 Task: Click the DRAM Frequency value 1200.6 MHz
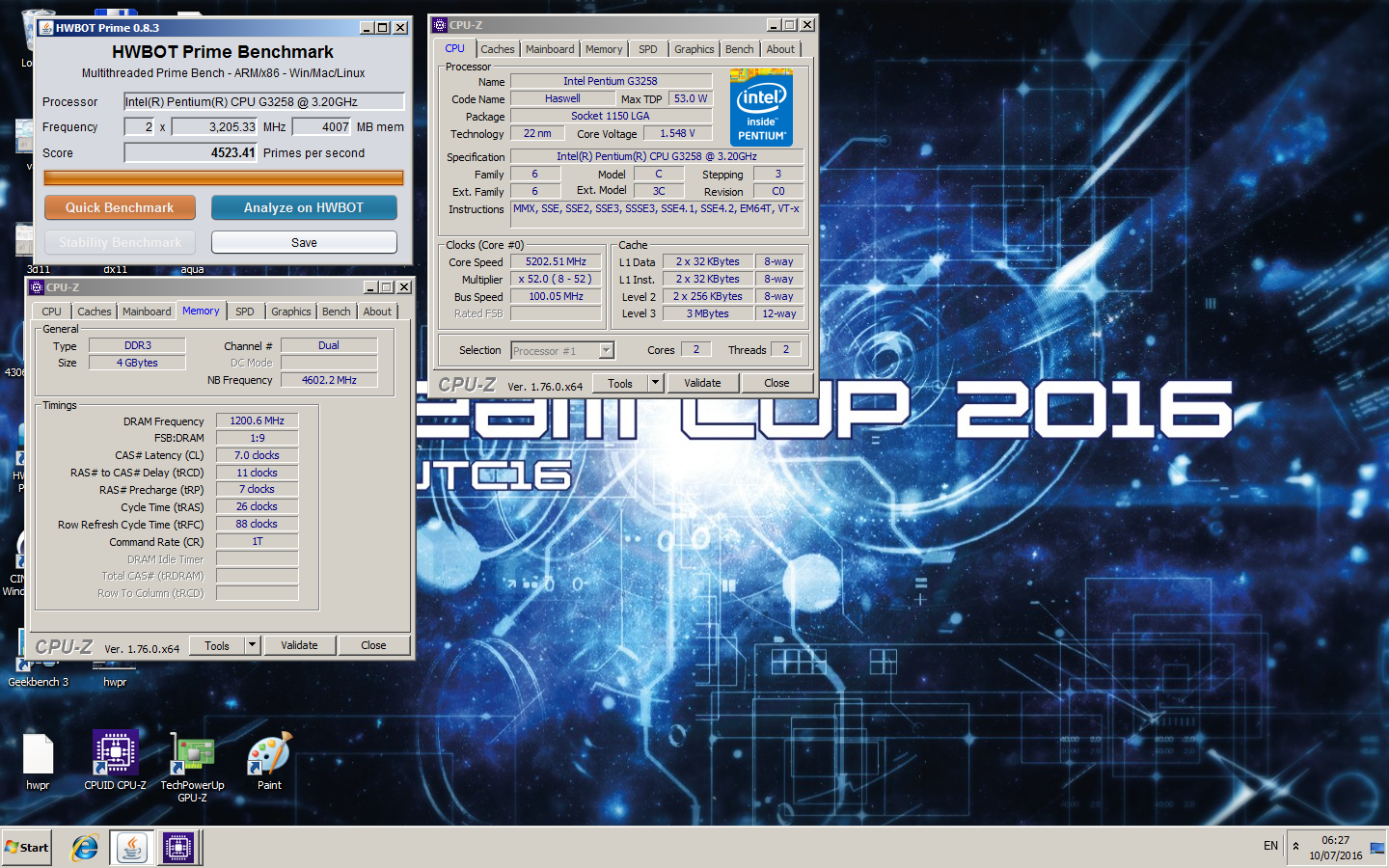click(258, 420)
